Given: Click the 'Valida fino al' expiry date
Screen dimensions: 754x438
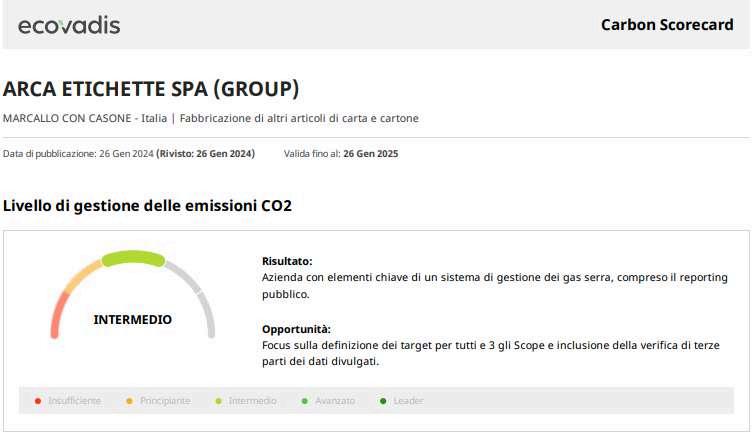Looking at the screenshot, I should pos(370,154).
